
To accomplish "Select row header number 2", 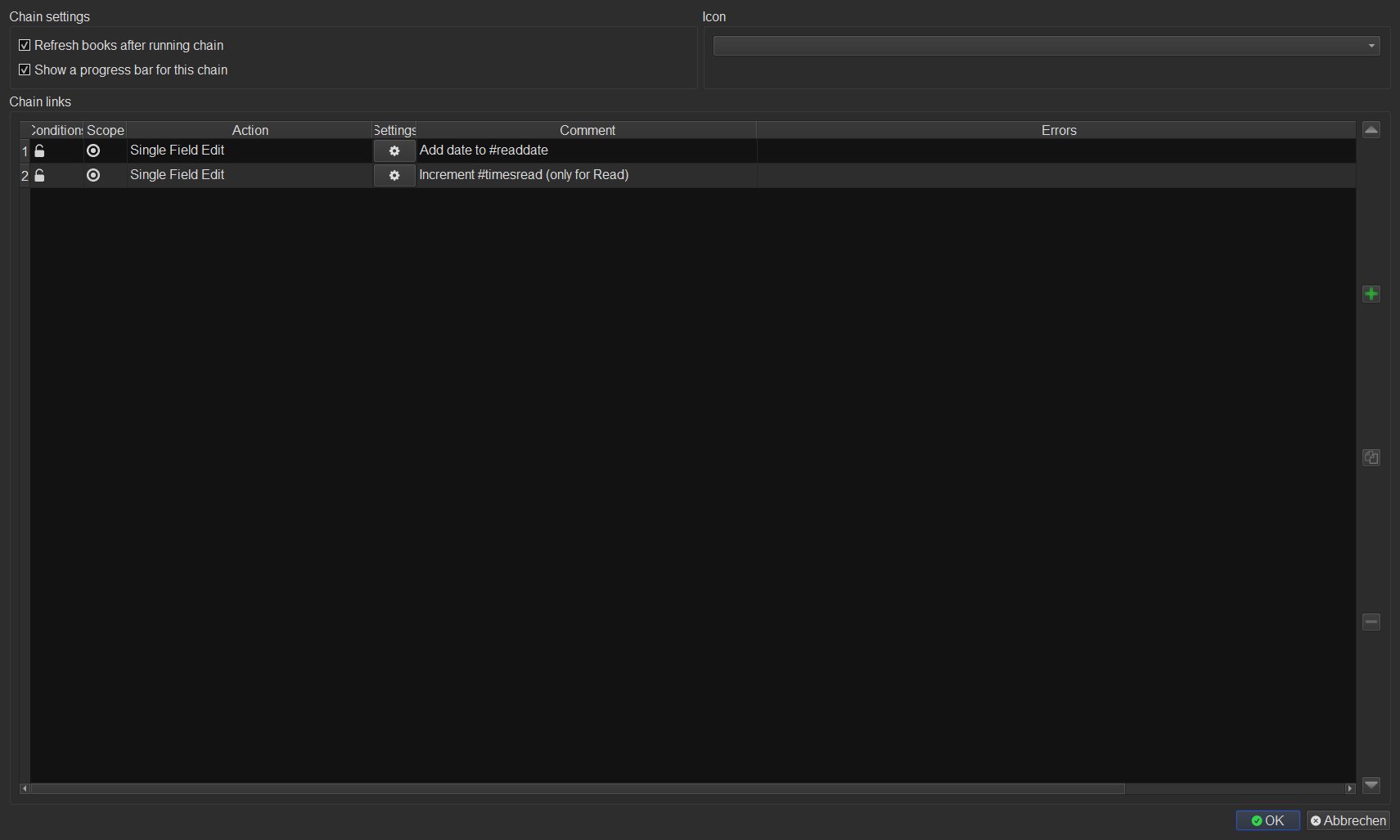I will 25,175.
